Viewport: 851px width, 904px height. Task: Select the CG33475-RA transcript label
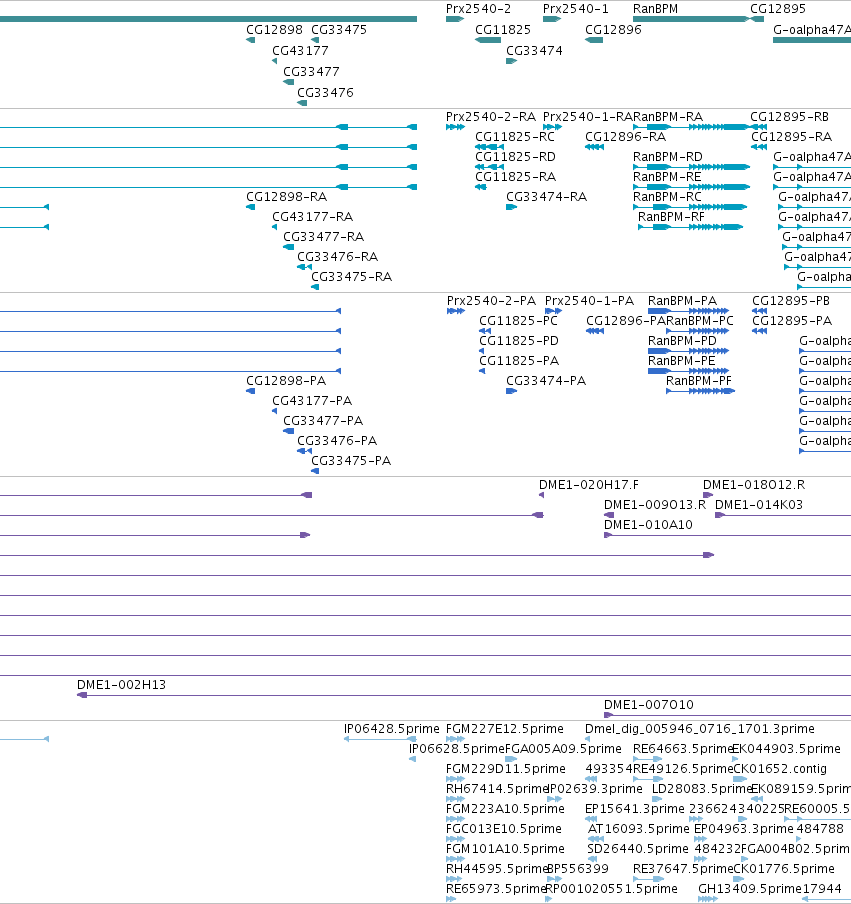(x=351, y=277)
